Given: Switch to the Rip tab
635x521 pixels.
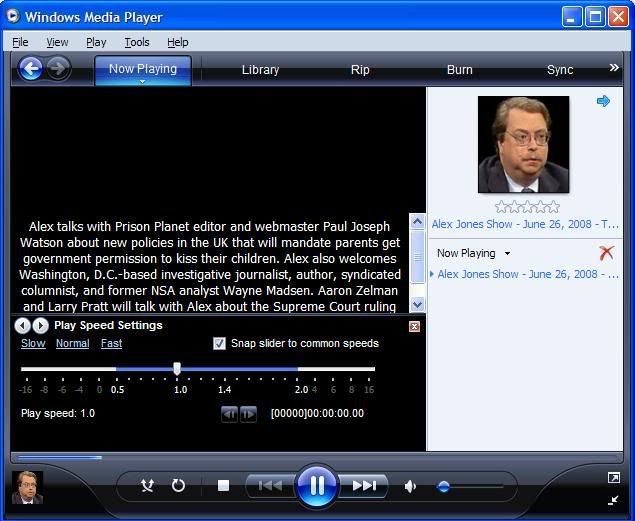Looking at the screenshot, I should coord(360,70).
